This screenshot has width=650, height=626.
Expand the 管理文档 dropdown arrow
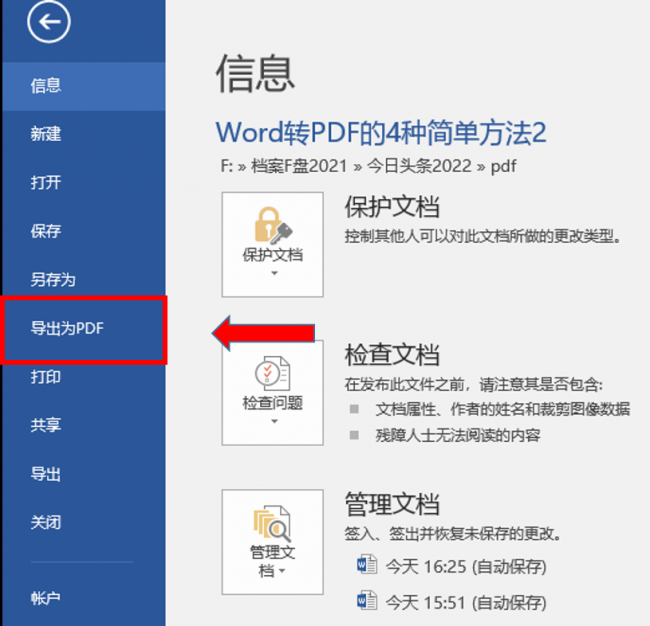pyautogui.click(x=282, y=571)
